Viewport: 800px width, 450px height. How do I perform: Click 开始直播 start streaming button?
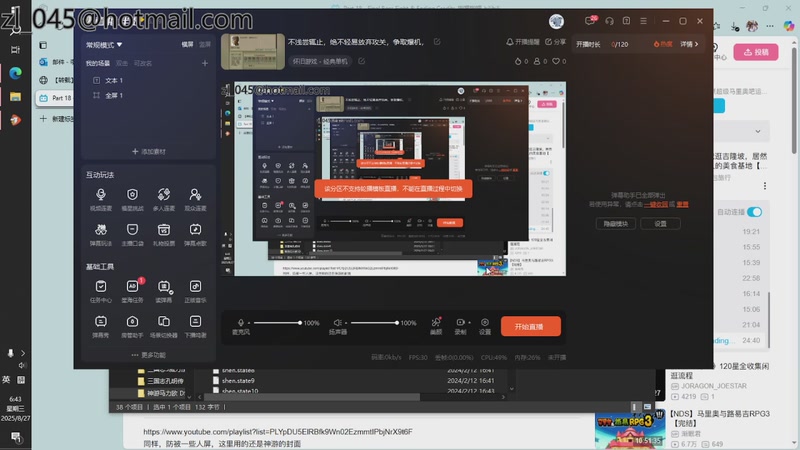point(531,327)
